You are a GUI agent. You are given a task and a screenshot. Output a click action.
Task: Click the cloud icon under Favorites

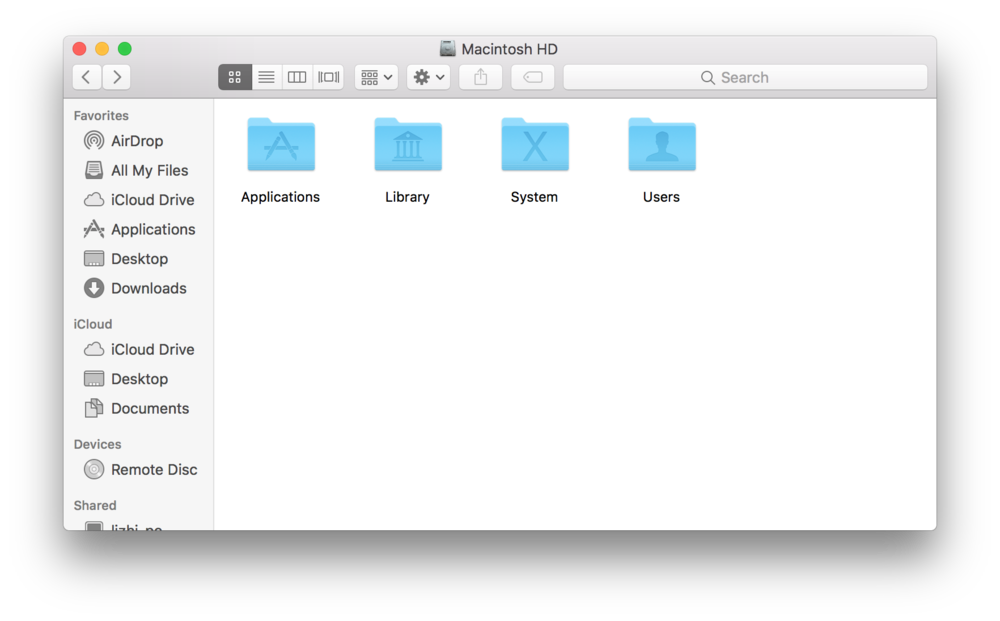pyautogui.click(x=94, y=200)
